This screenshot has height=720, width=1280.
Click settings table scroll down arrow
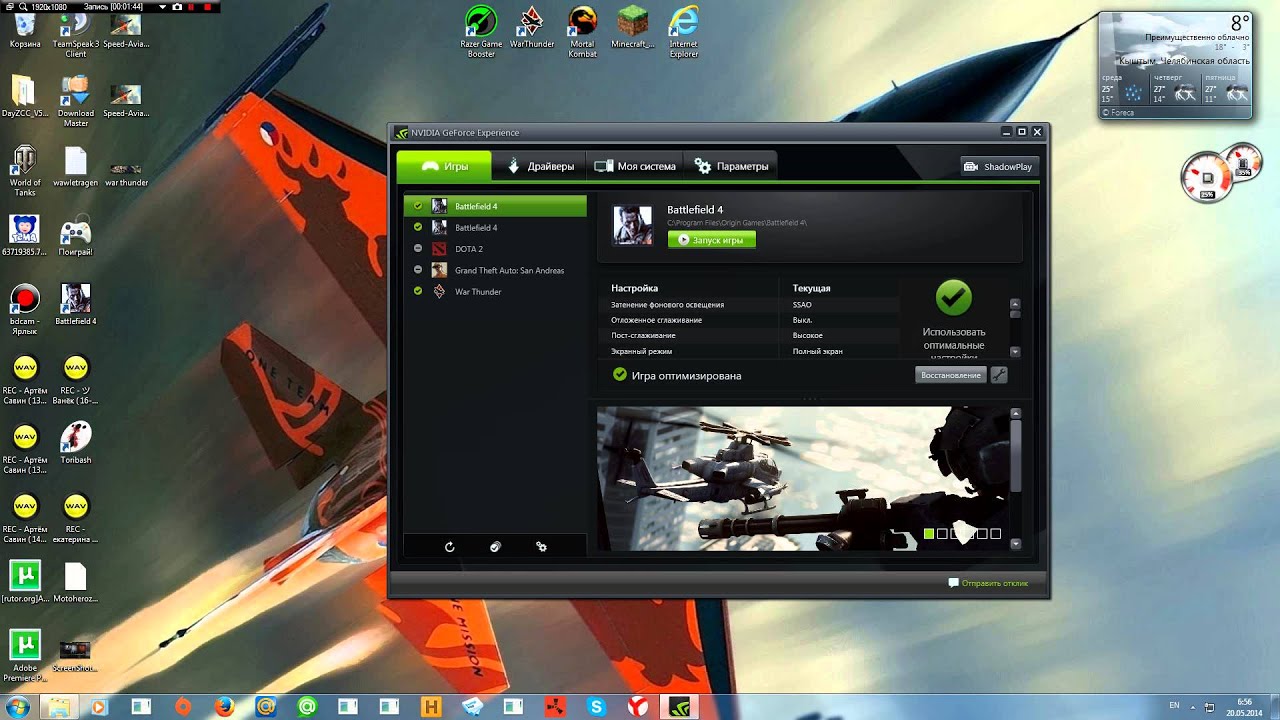(1015, 352)
